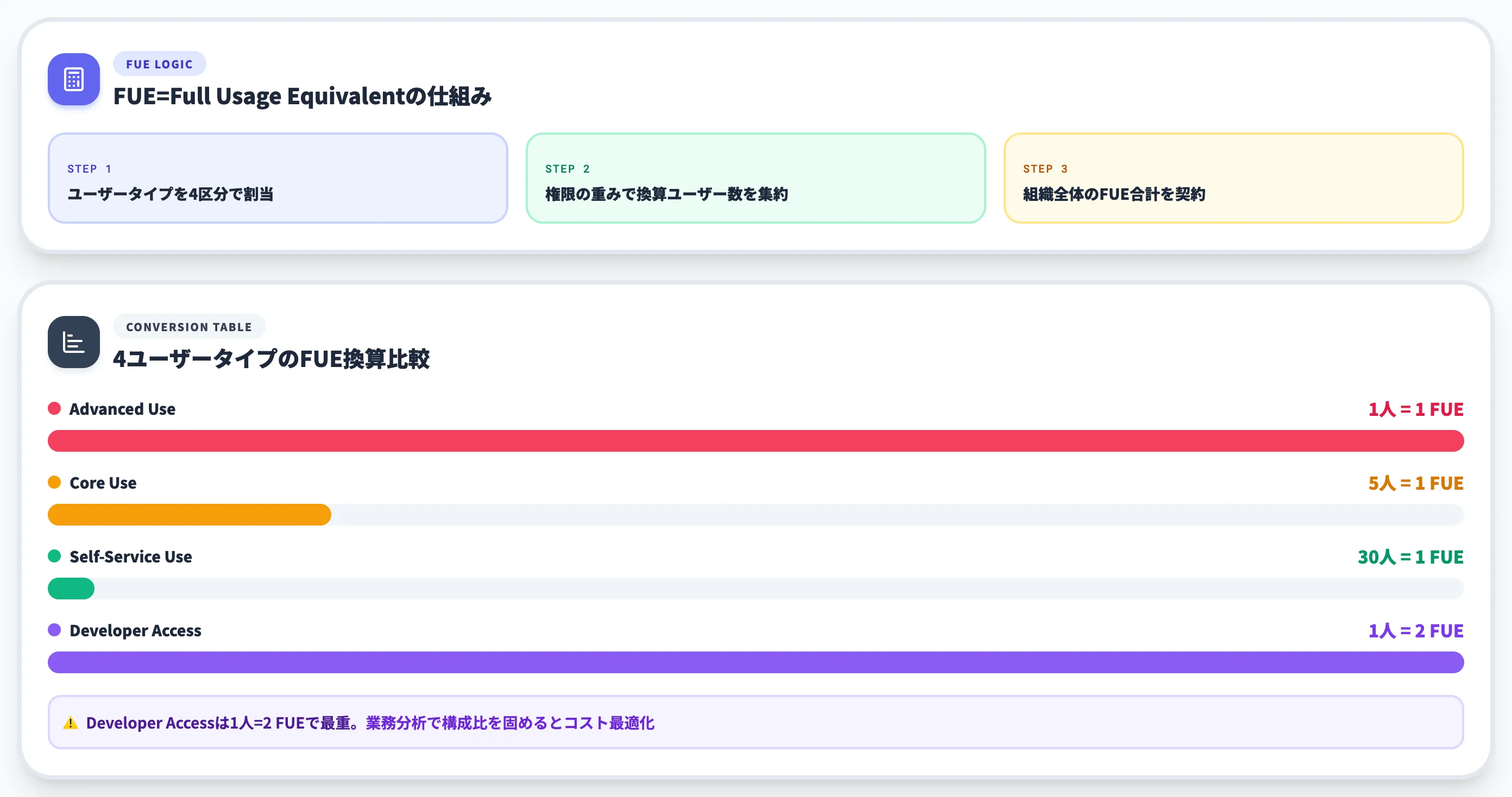Click the text '権限の重みで換算ユーザー数を集約'

pos(666,194)
